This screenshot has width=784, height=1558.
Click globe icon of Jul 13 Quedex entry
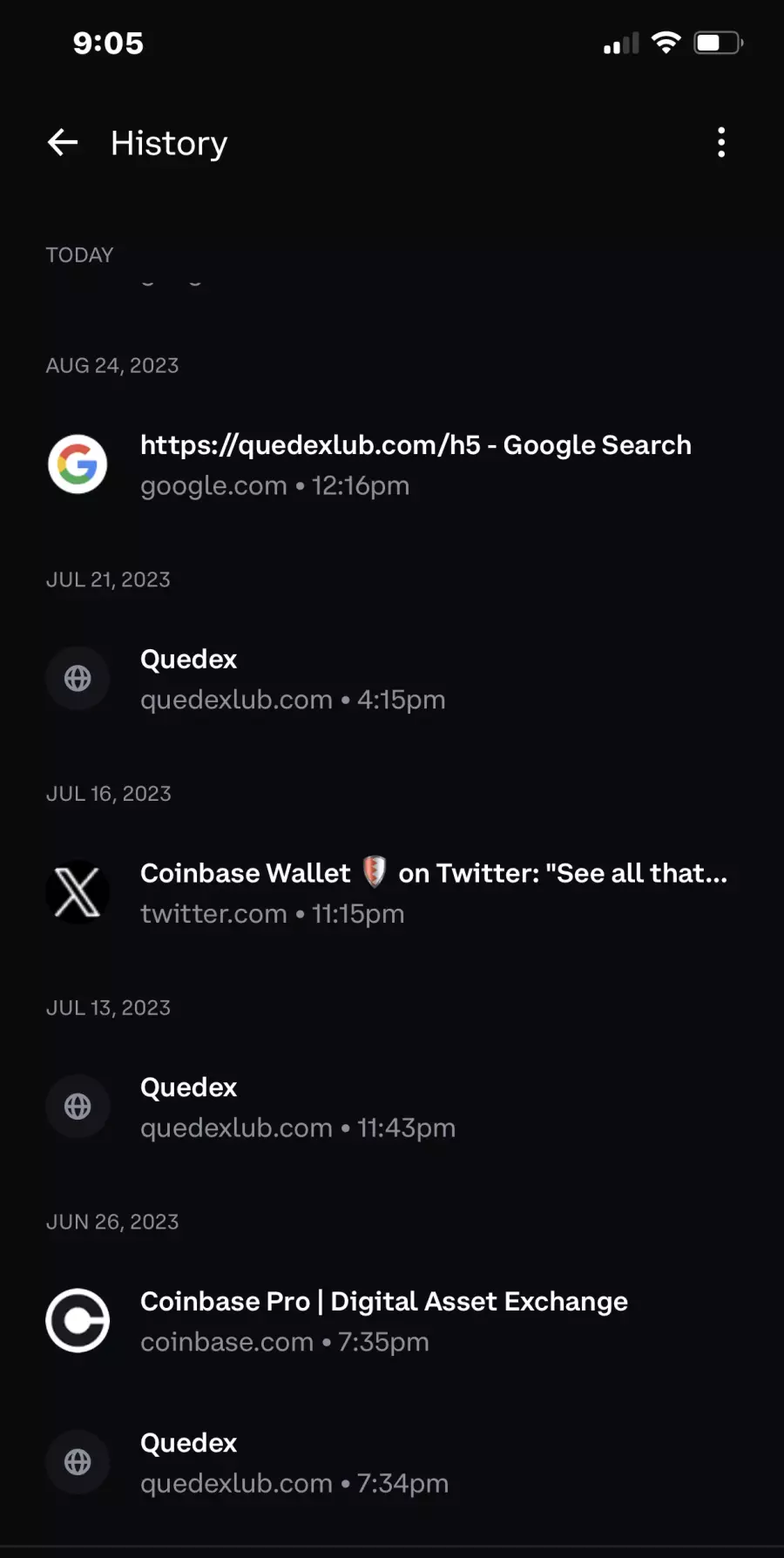click(x=78, y=1107)
